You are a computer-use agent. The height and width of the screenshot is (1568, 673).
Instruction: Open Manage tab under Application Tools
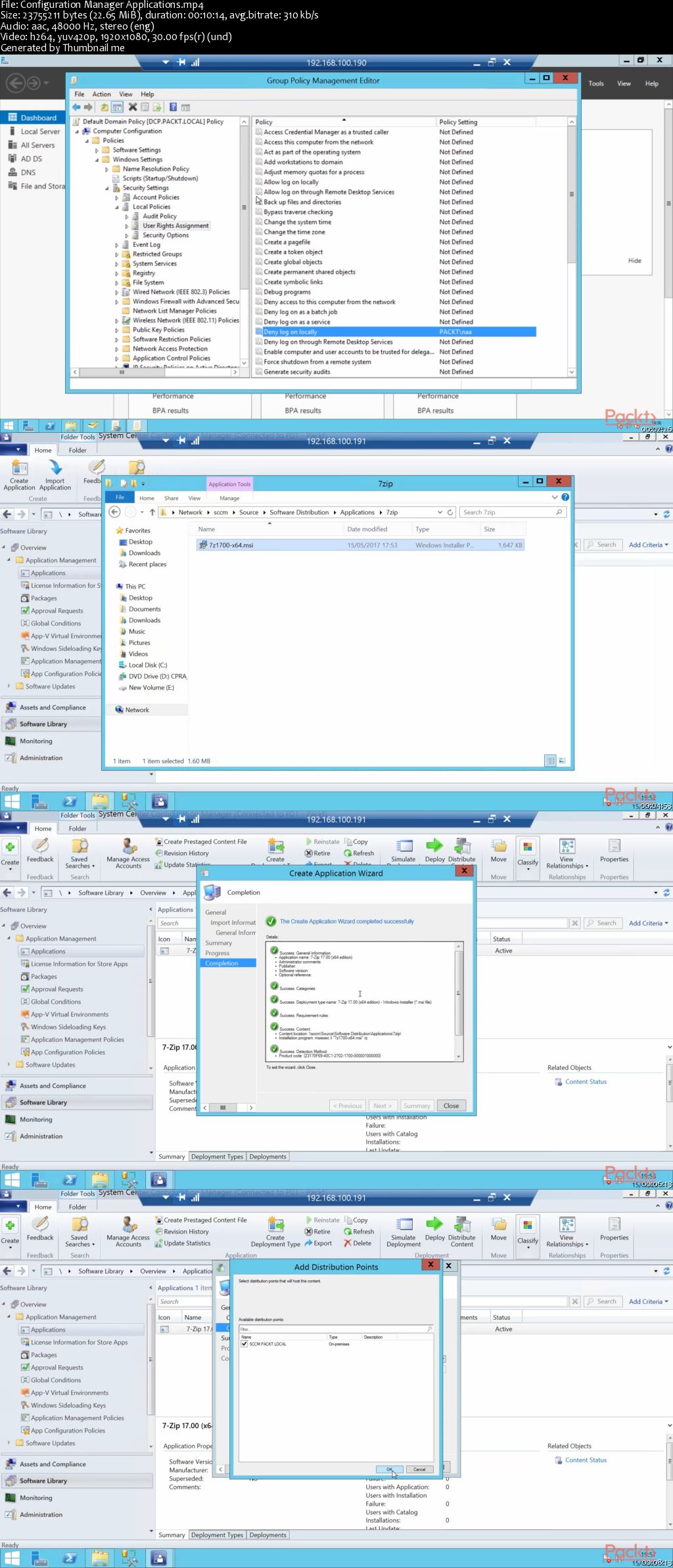(x=229, y=498)
